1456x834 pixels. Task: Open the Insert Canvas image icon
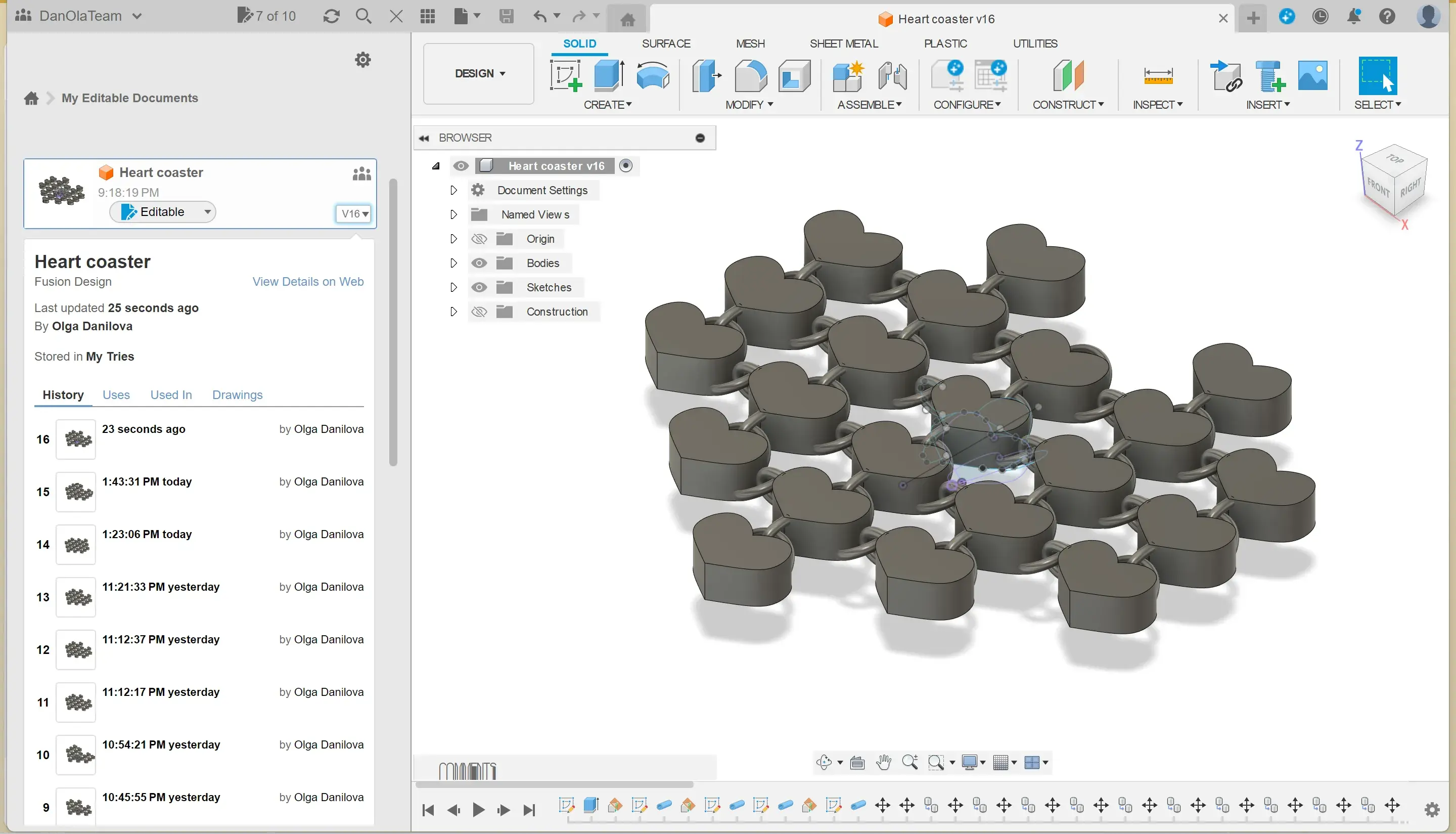[x=1312, y=75]
